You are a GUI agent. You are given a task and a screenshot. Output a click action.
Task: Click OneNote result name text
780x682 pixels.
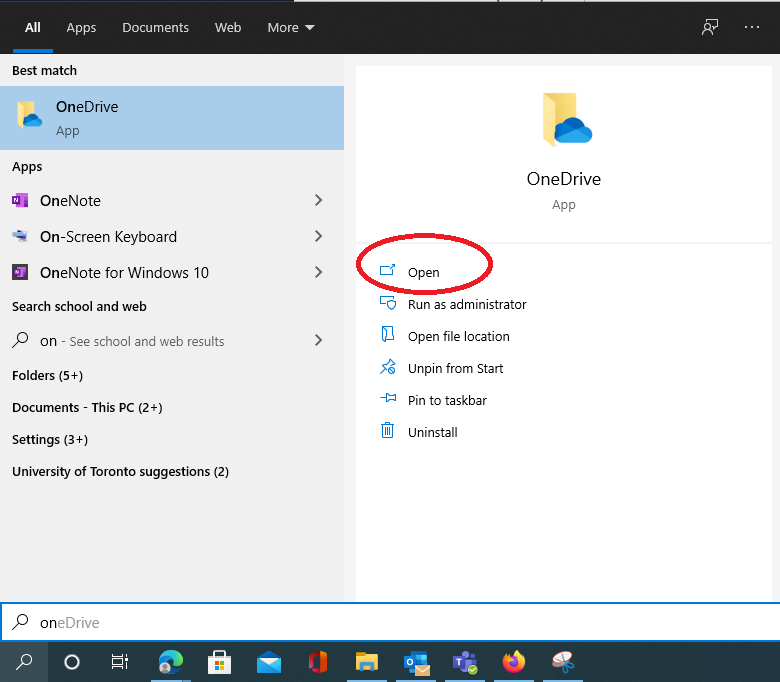pos(70,200)
